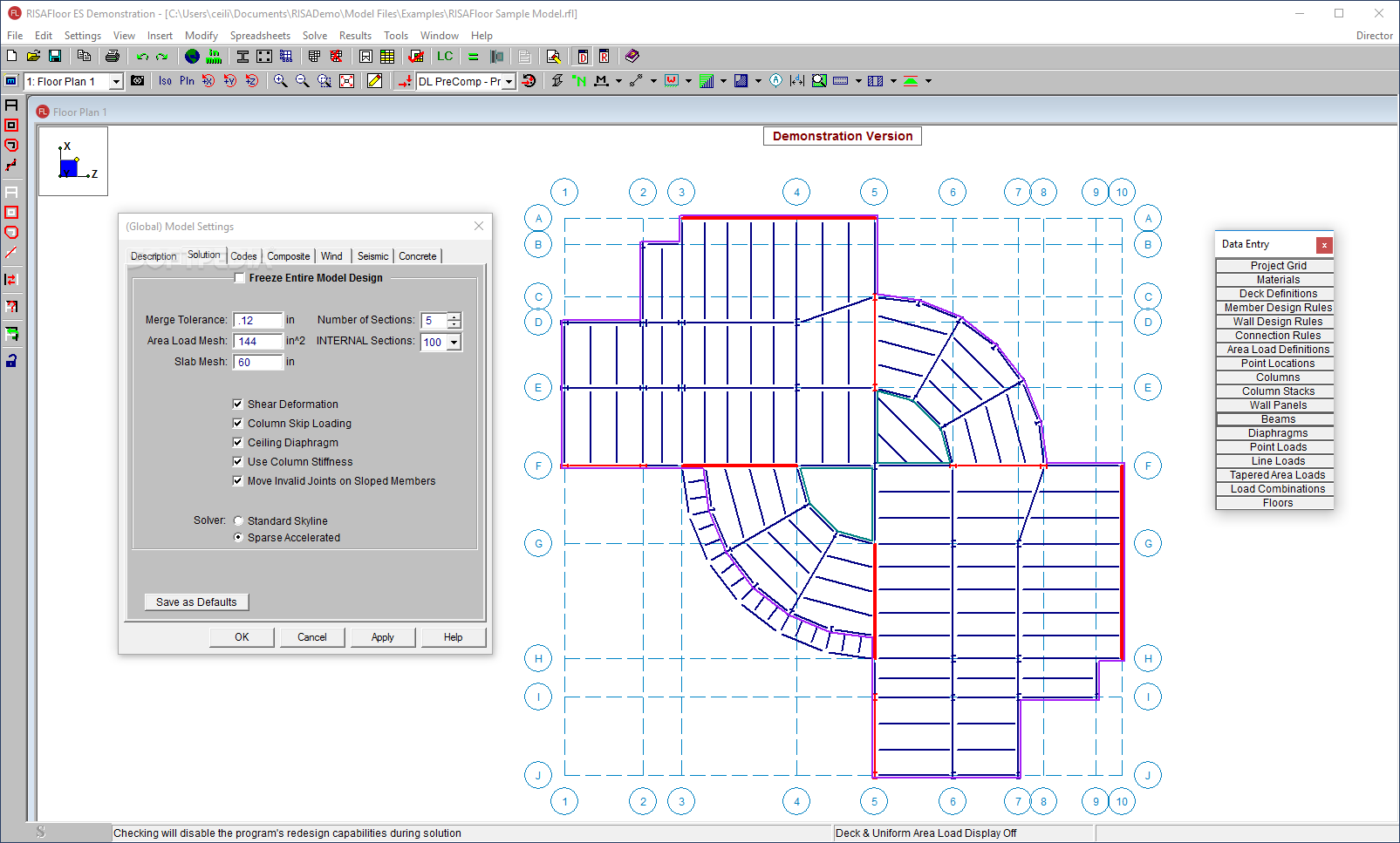Click the red R Director icon
The image size is (1400, 843).
click(x=604, y=56)
